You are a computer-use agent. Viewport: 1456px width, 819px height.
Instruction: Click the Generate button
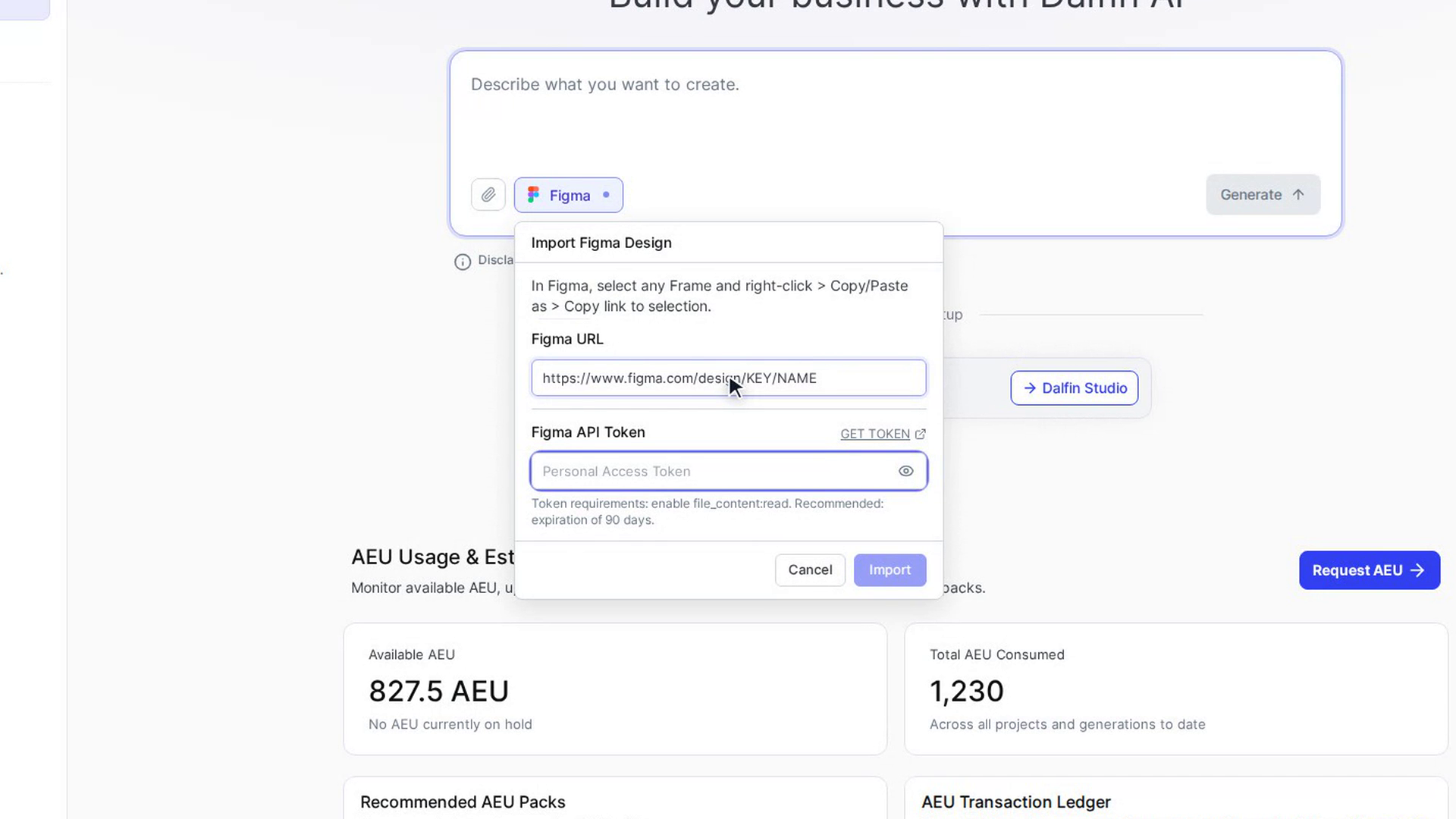[x=1263, y=195]
